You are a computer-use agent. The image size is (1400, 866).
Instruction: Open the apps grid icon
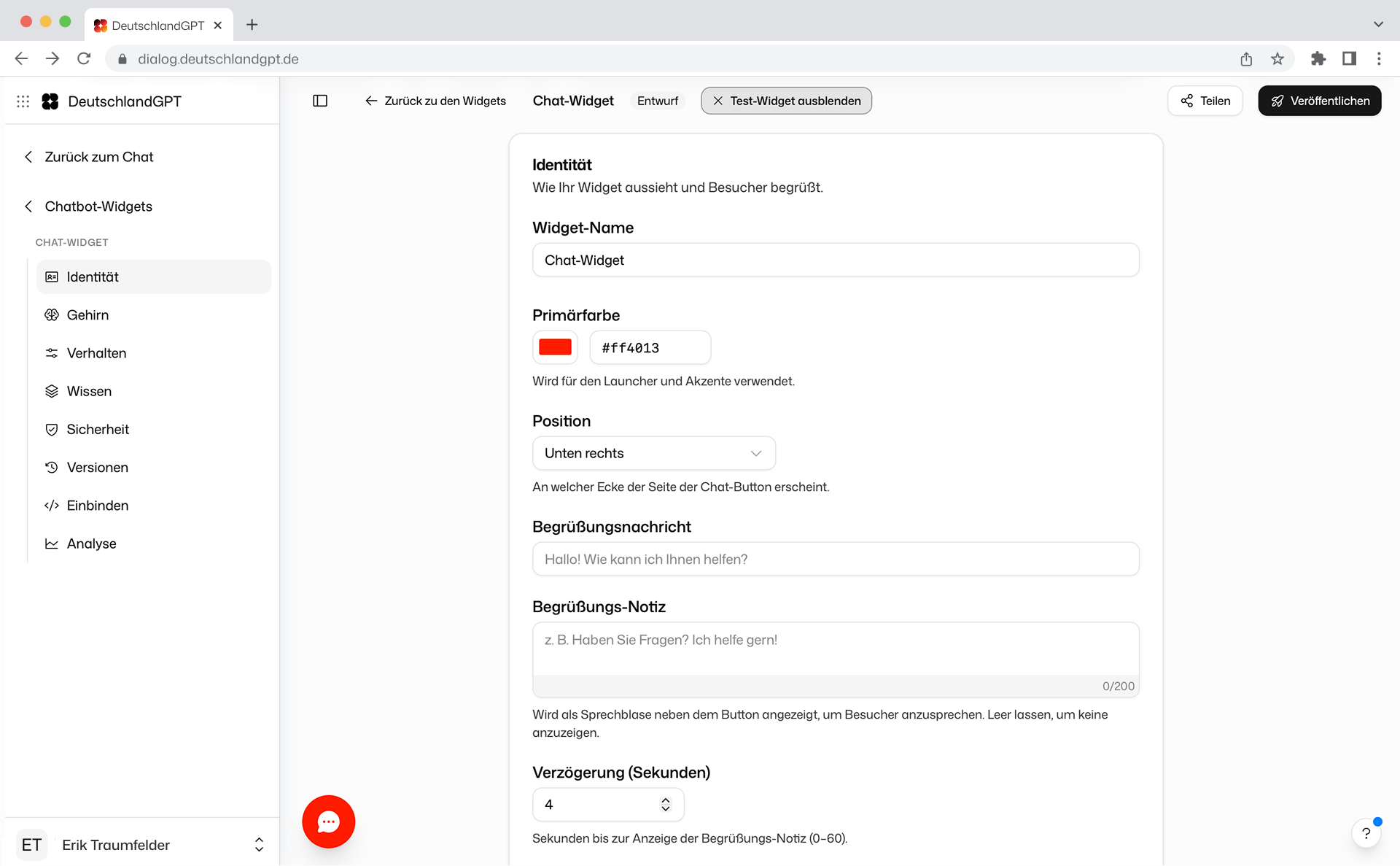23,101
